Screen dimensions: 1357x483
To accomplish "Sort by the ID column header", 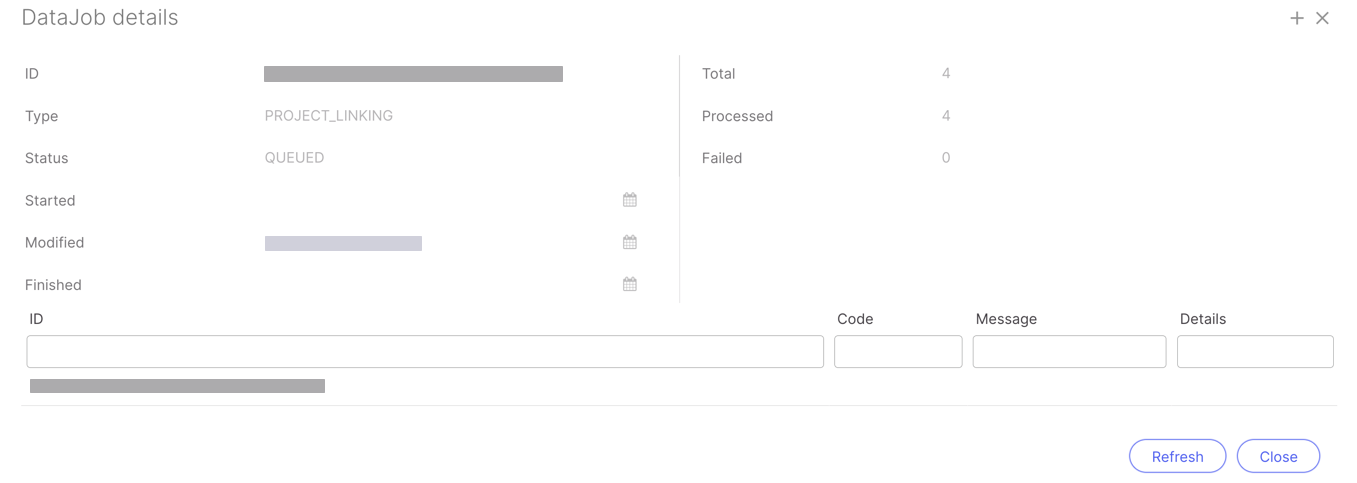I will pyautogui.click(x=37, y=319).
